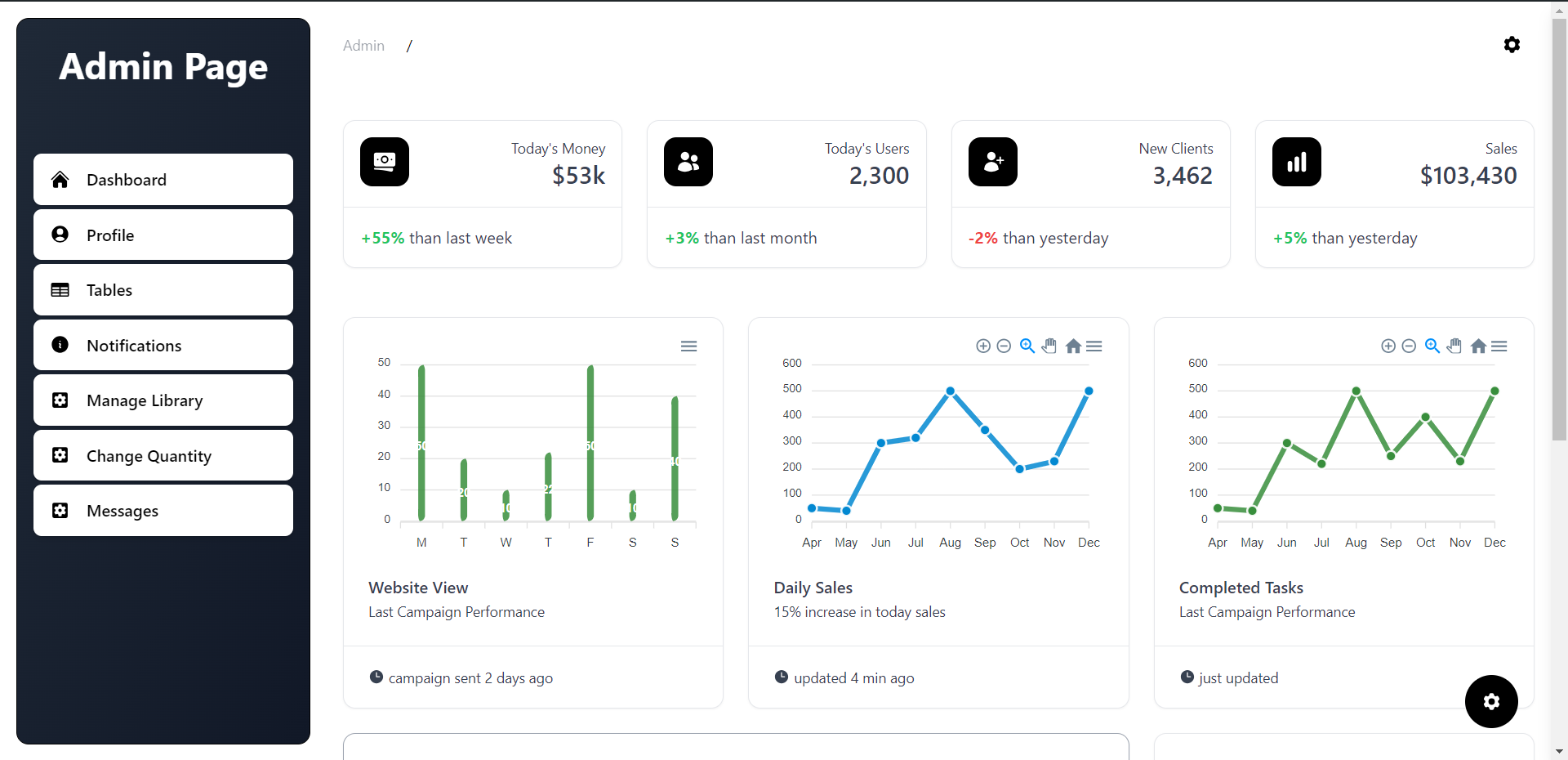Open Website View chart hamburger menu

688,346
